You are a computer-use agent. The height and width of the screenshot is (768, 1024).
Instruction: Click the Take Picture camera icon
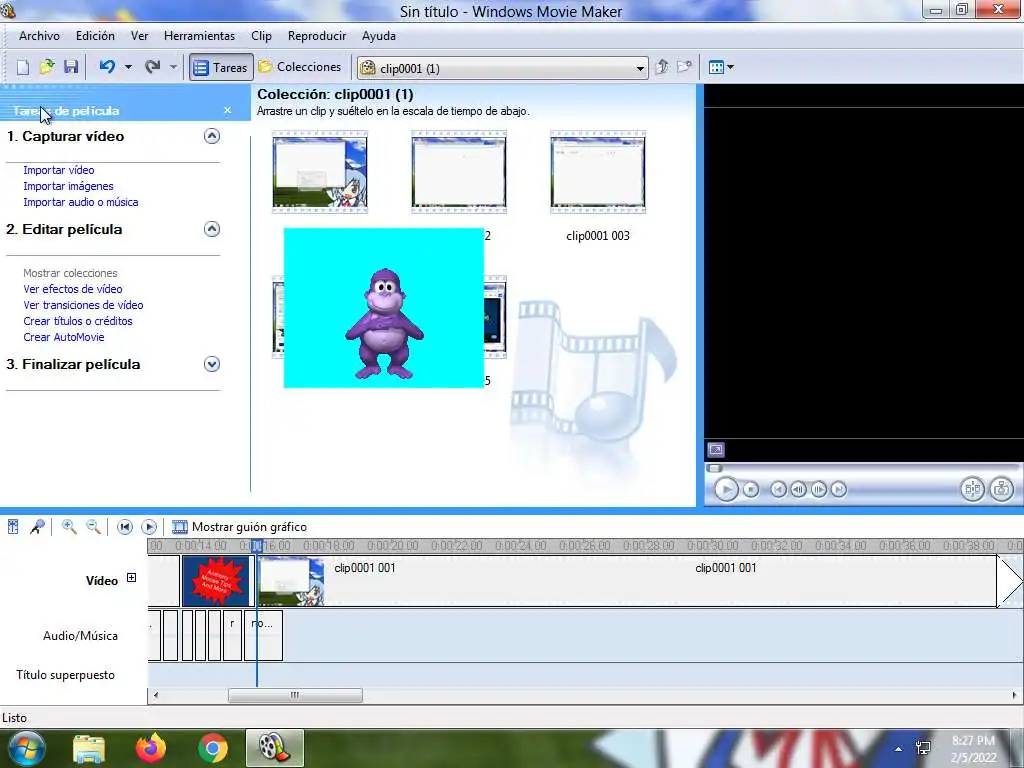1002,489
